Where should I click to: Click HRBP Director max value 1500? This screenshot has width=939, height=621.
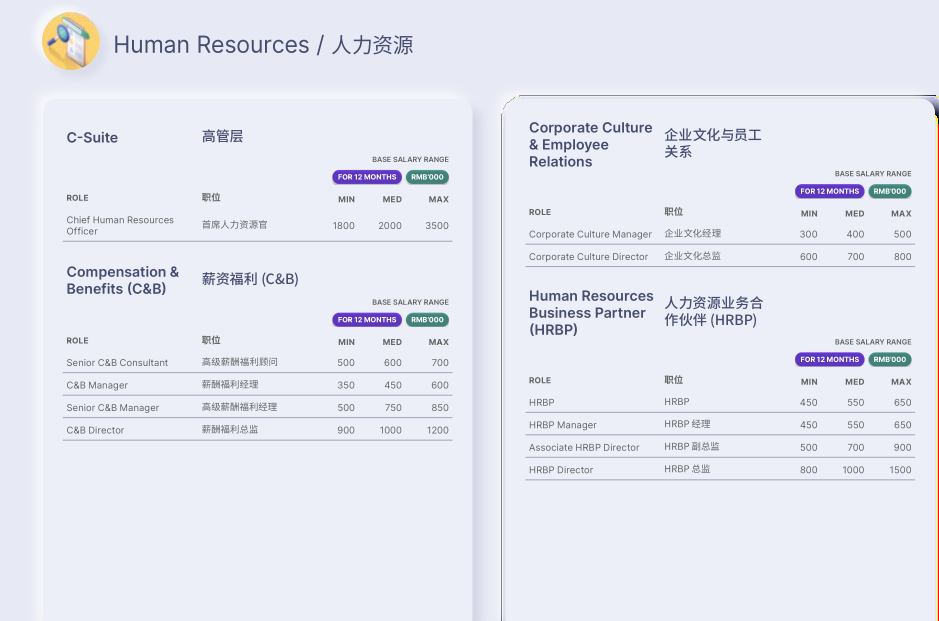click(900, 471)
